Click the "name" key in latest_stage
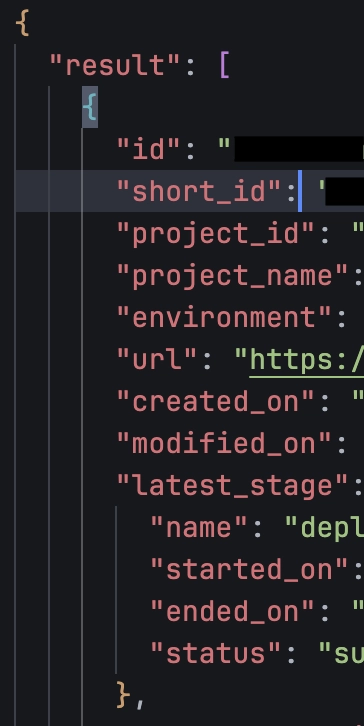The width and height of the screenshot is (364, 726). [x=199, y=527]
